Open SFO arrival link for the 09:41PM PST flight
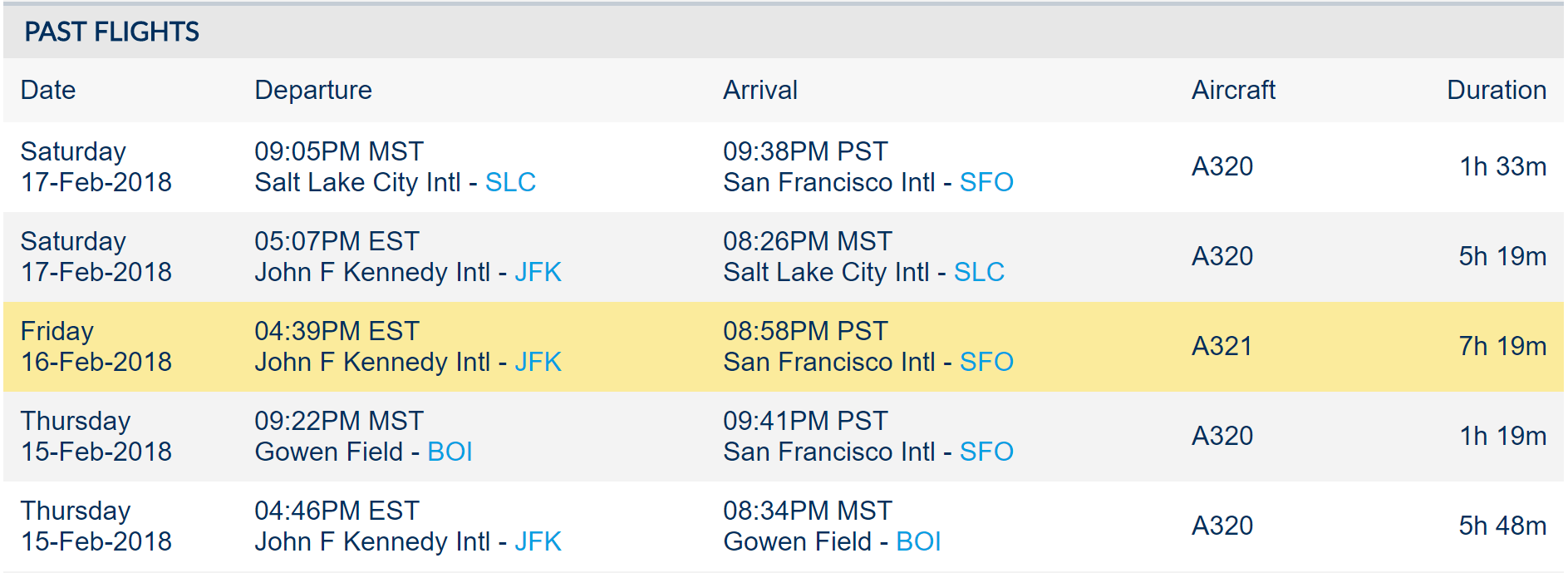Screen dimensions: 1568x573 point(986,452)
